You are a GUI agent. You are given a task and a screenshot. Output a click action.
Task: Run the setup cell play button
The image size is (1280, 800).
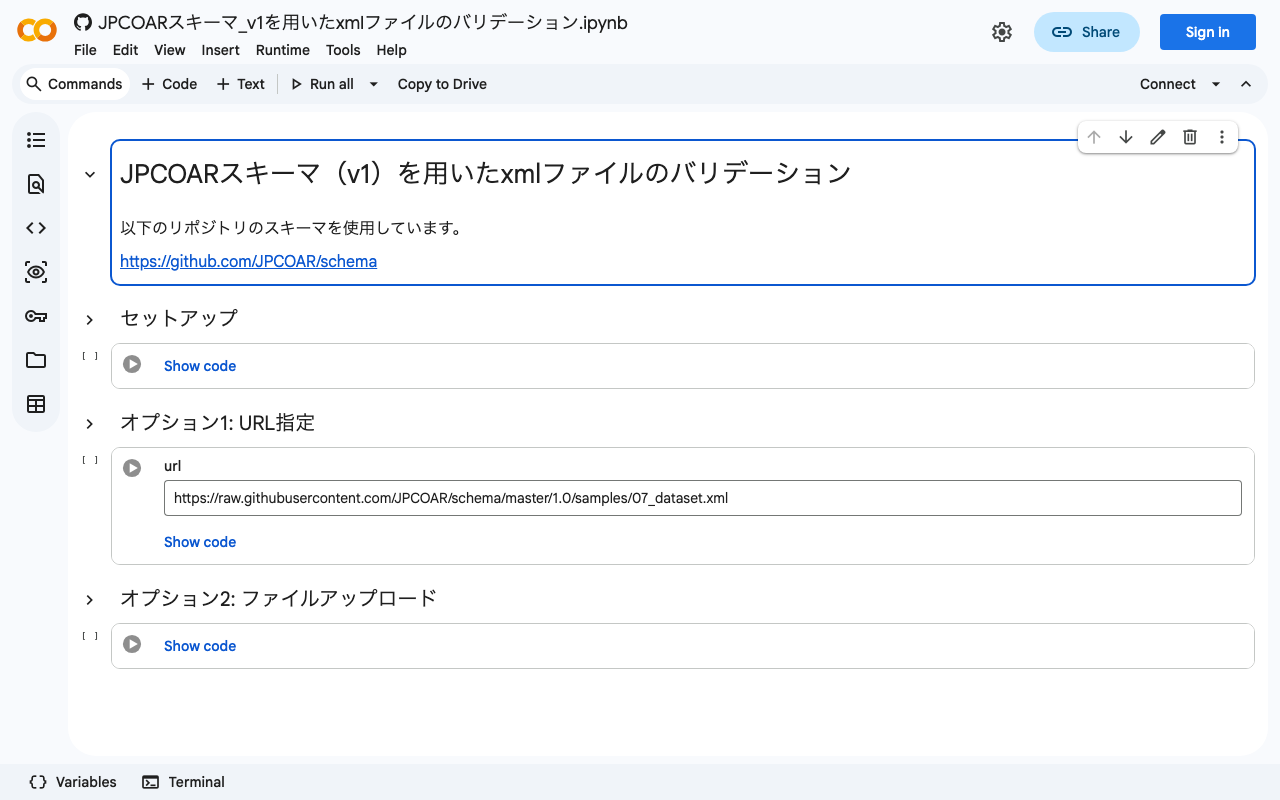(x=132, y=364)
